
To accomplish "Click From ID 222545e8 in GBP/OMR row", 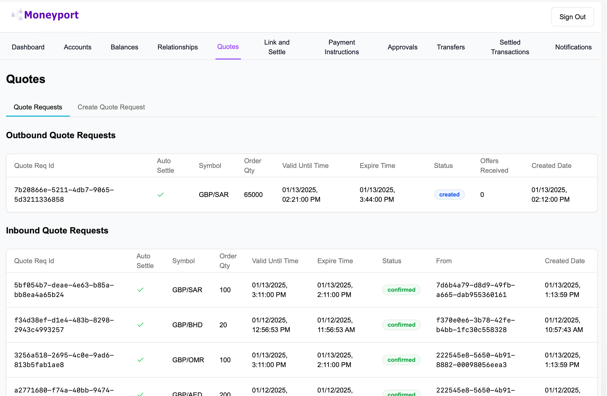I will [475, 360].
